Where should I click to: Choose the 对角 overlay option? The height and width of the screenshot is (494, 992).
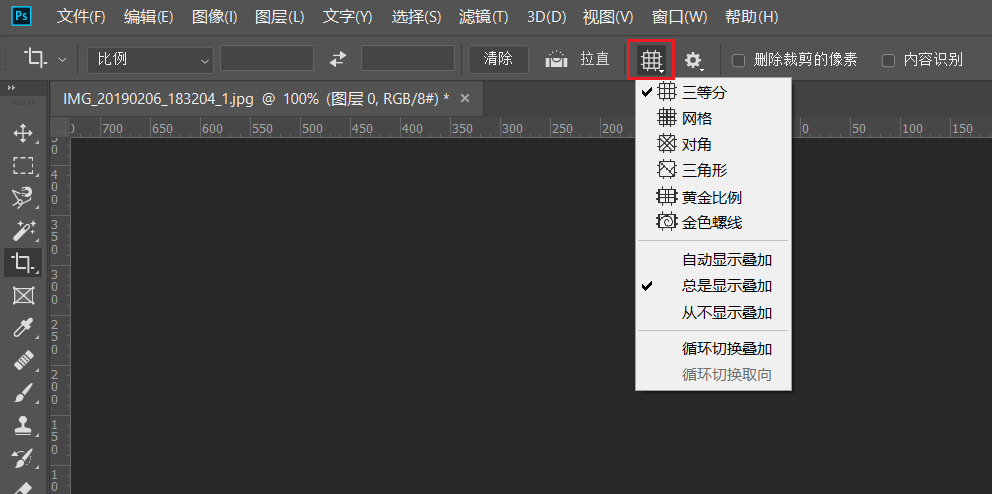coord(713,144)
